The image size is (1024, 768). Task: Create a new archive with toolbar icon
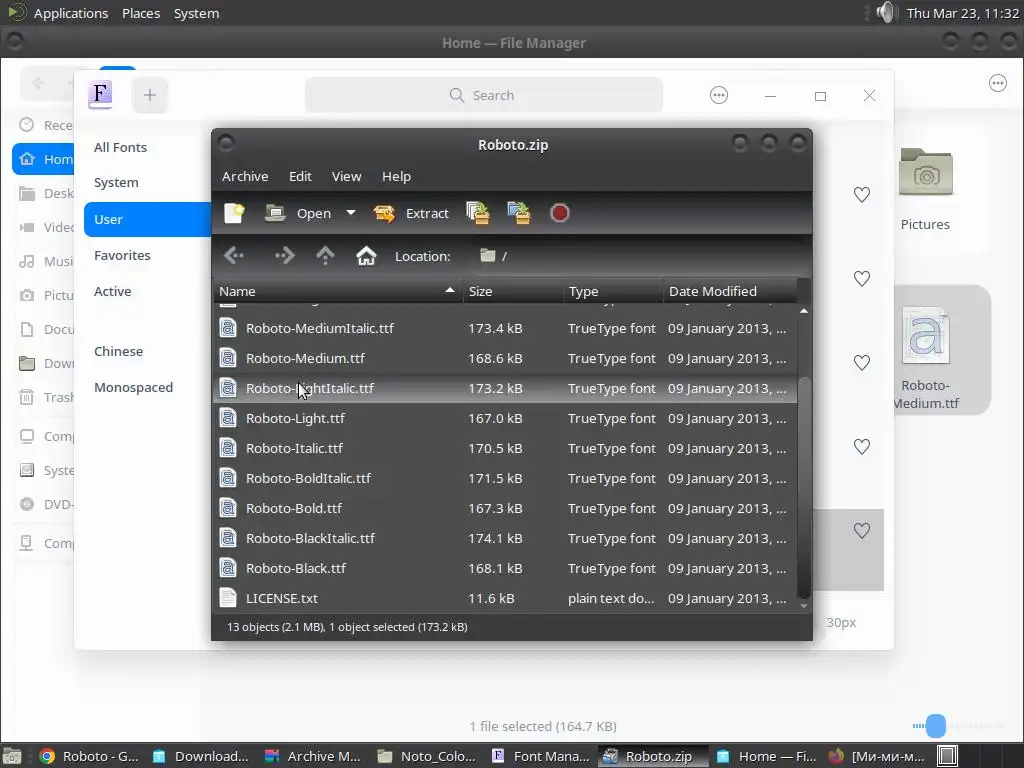coord(234,213)
